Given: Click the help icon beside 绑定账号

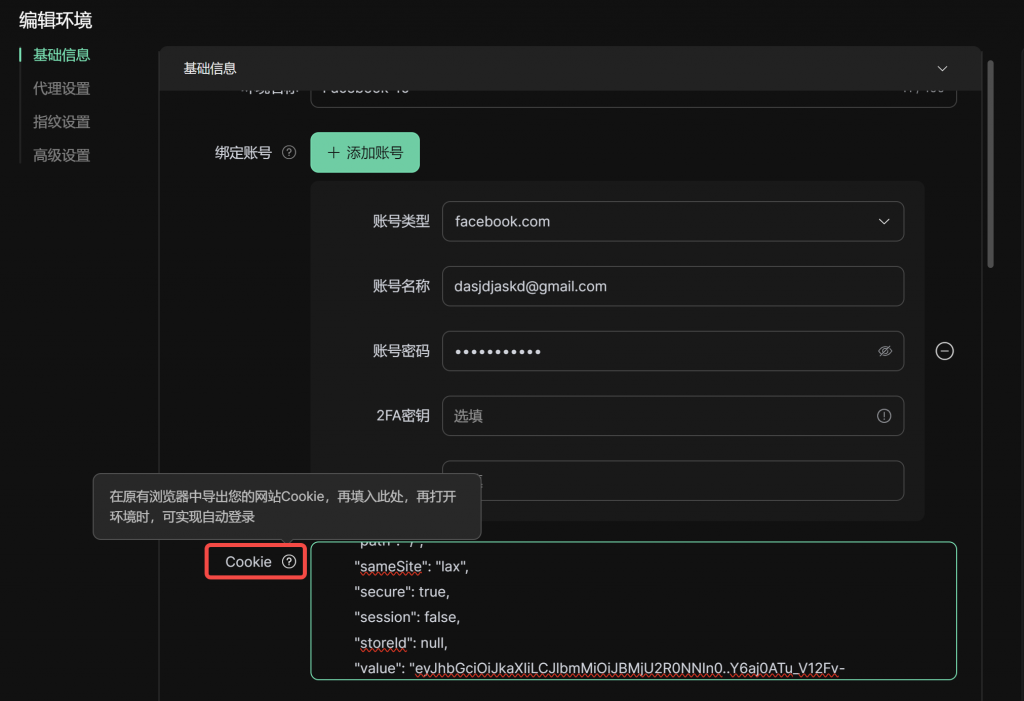Looking at the screenshot, I should tap(289, 153).
